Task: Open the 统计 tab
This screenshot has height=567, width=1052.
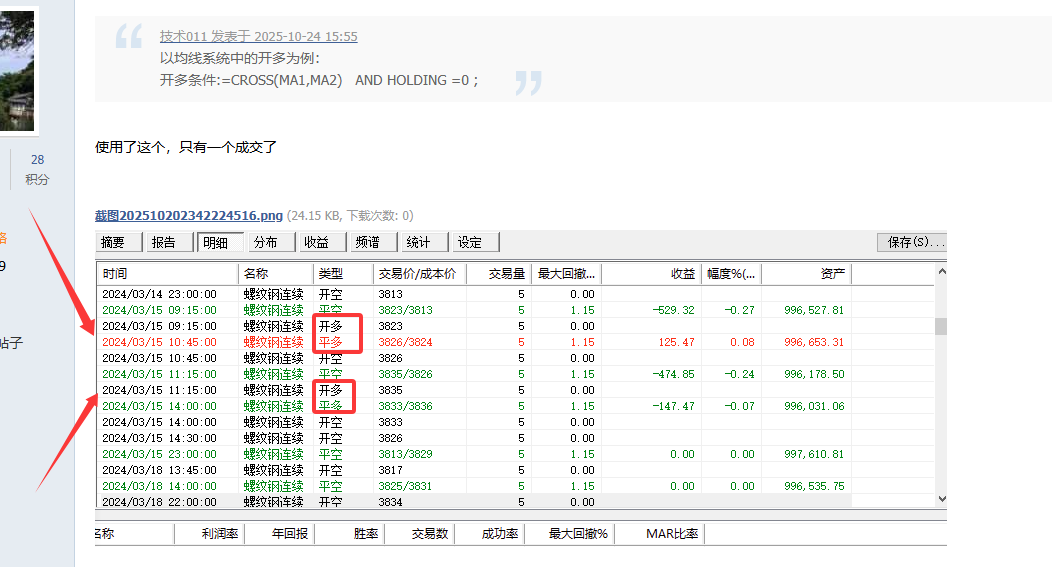Action: [424, 242]
